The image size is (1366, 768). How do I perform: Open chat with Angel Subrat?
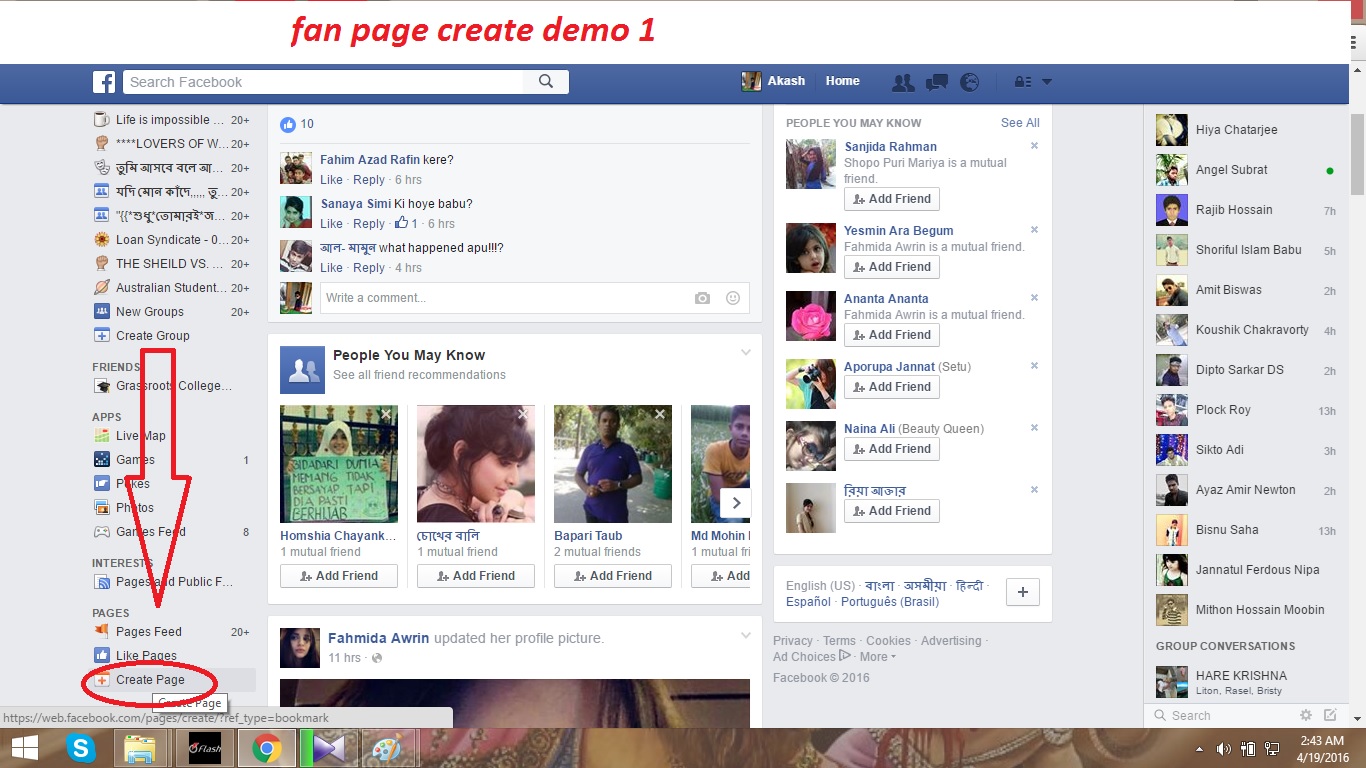(x=1247, y=170)
